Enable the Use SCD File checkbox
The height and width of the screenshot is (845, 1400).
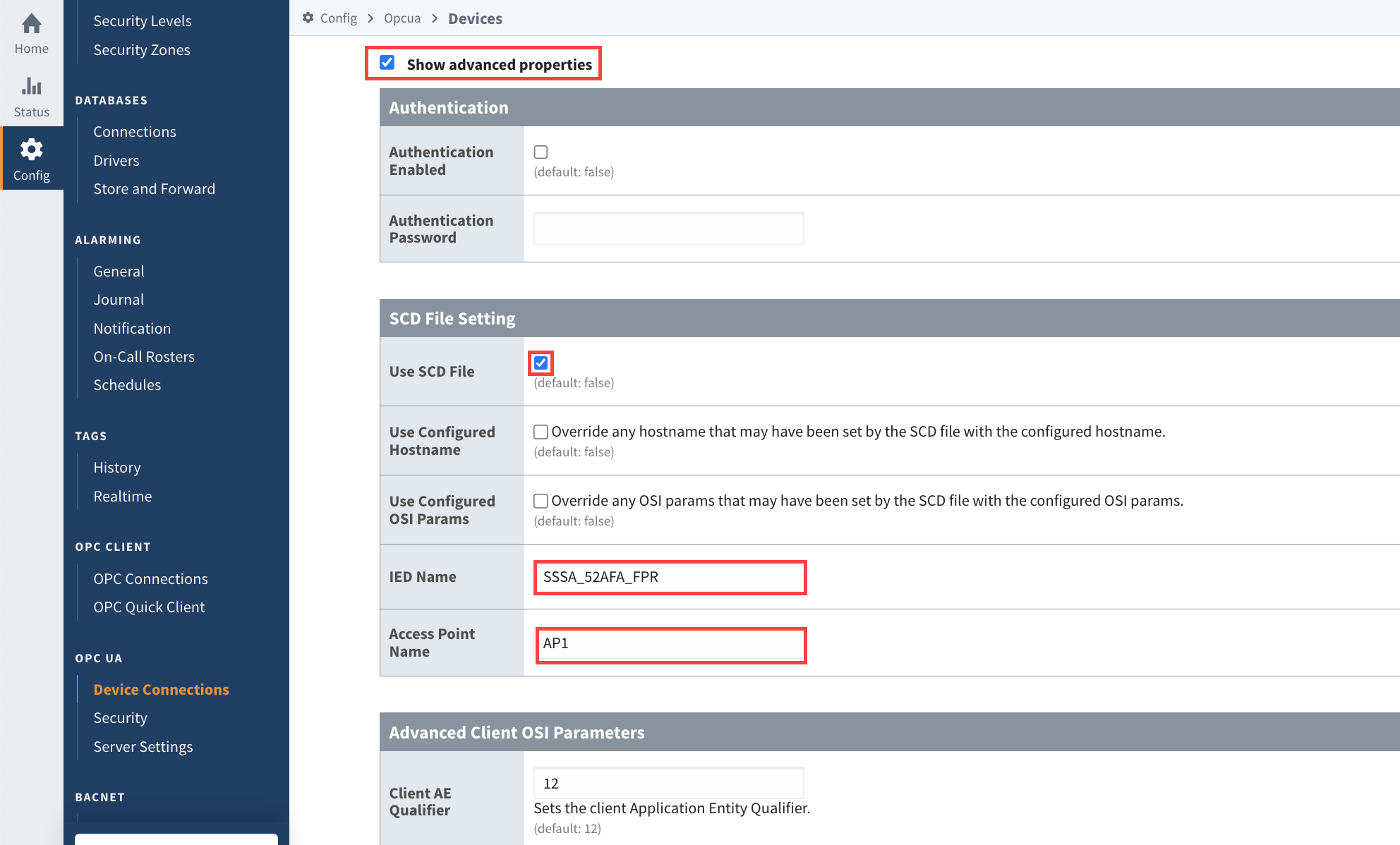point(540,363)
